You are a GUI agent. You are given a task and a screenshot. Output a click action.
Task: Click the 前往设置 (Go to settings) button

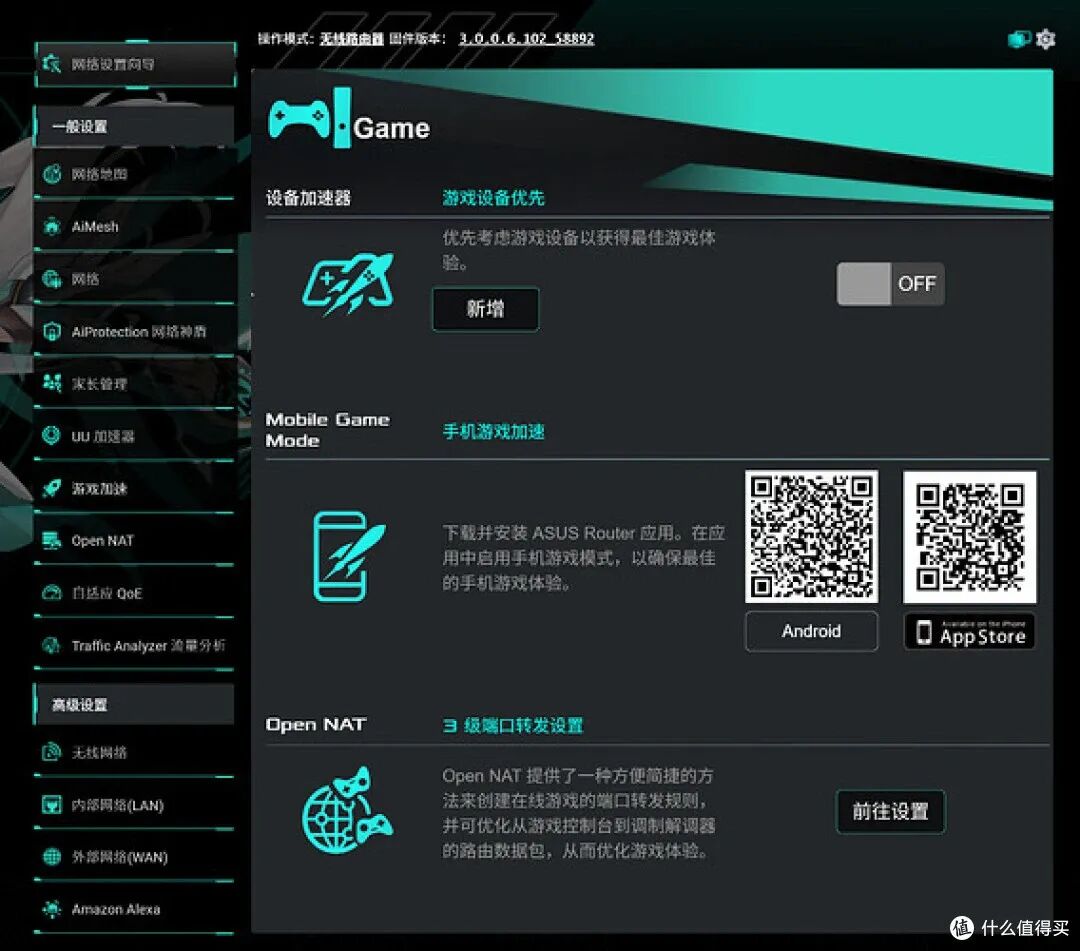(890, 811)
